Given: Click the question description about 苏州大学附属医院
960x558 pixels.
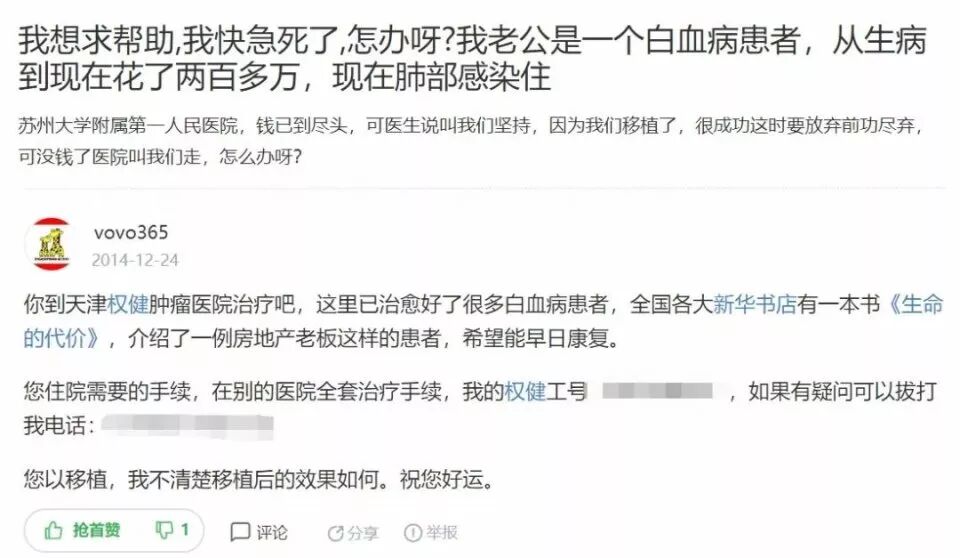Looking at the screenshot, I should pos(470,141).
